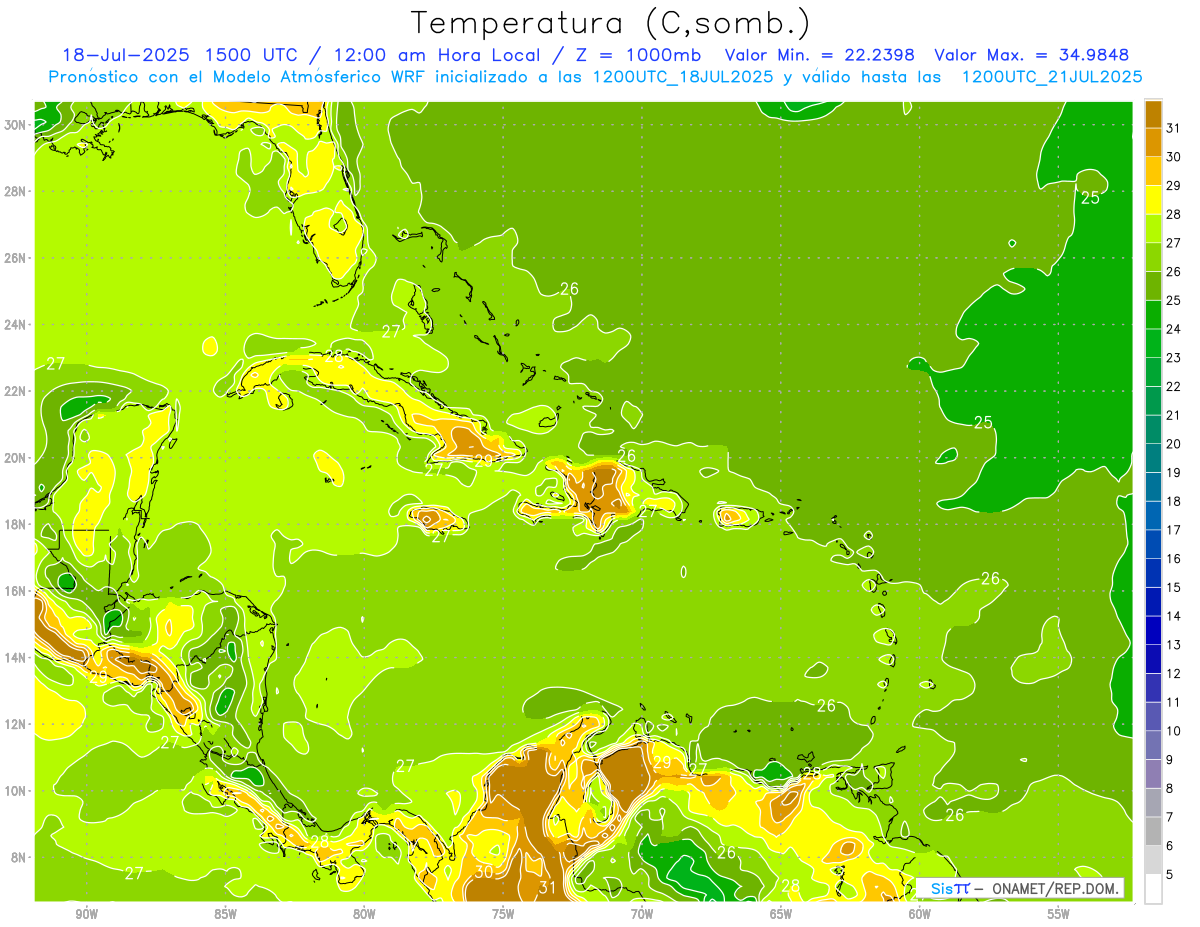Click the color bar tick label 23
1200x927 pixels.
[1174, 358]
